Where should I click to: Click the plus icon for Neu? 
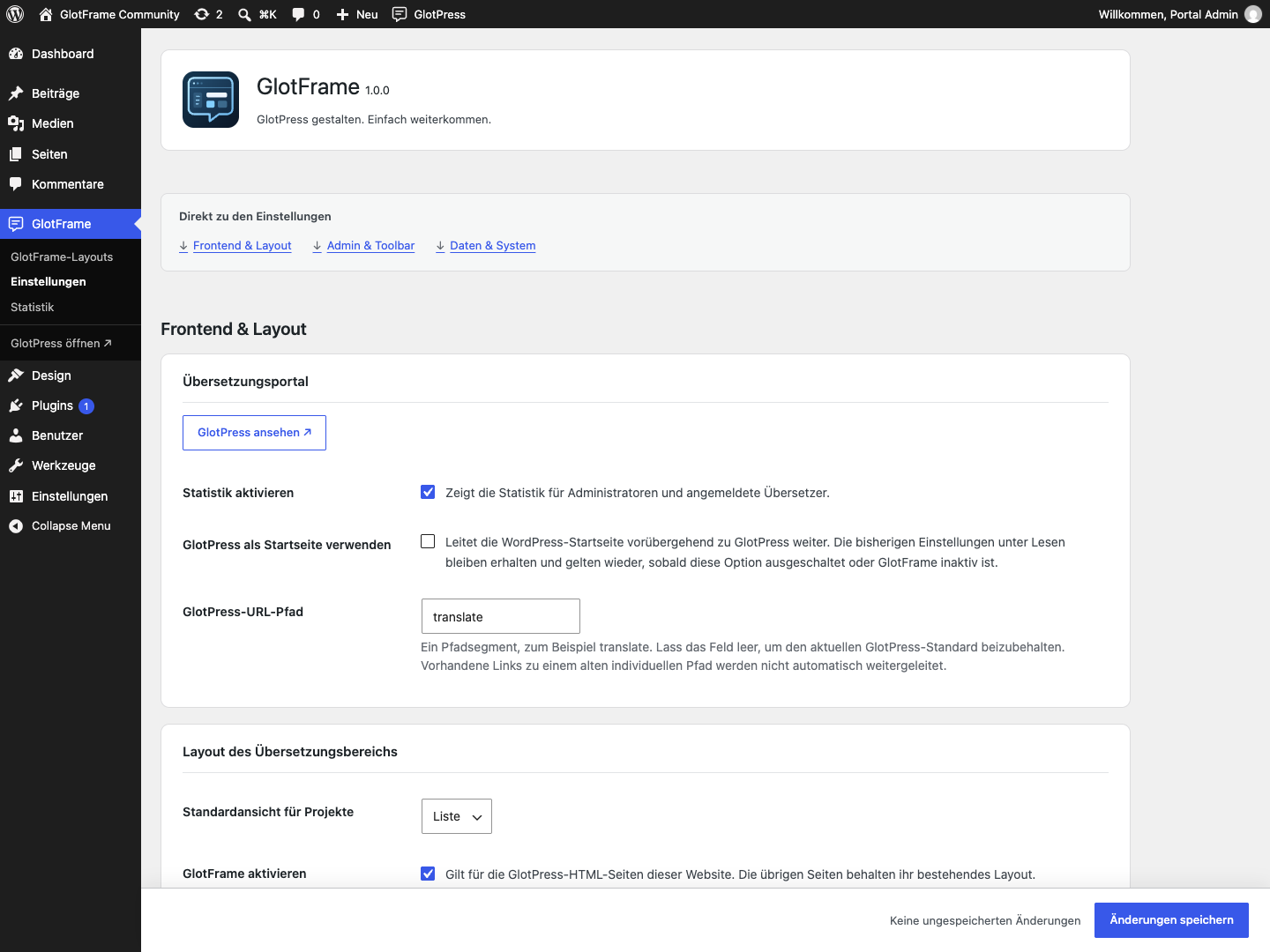(343, 14)
